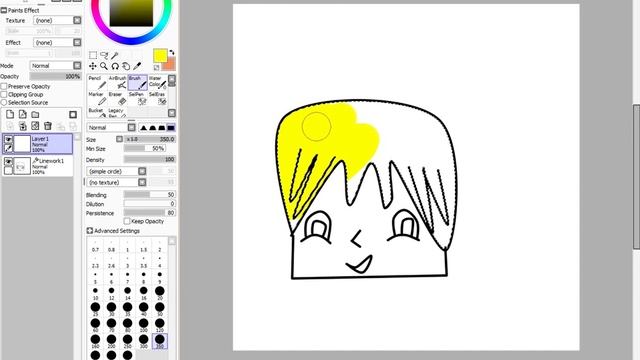Clear layer icon beside the trash
This screenshot has height=360, width=640.
click(x=35, y=126)
